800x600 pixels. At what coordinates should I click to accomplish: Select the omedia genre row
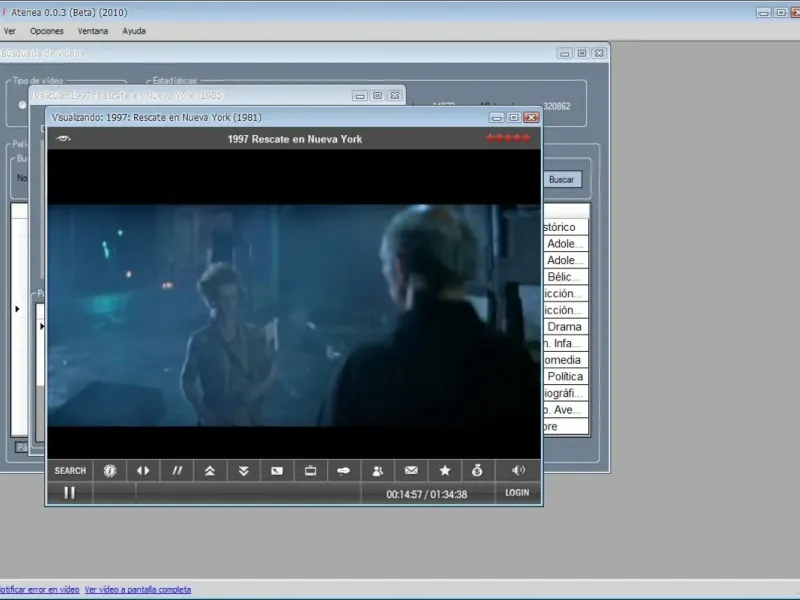pos(565,360)
